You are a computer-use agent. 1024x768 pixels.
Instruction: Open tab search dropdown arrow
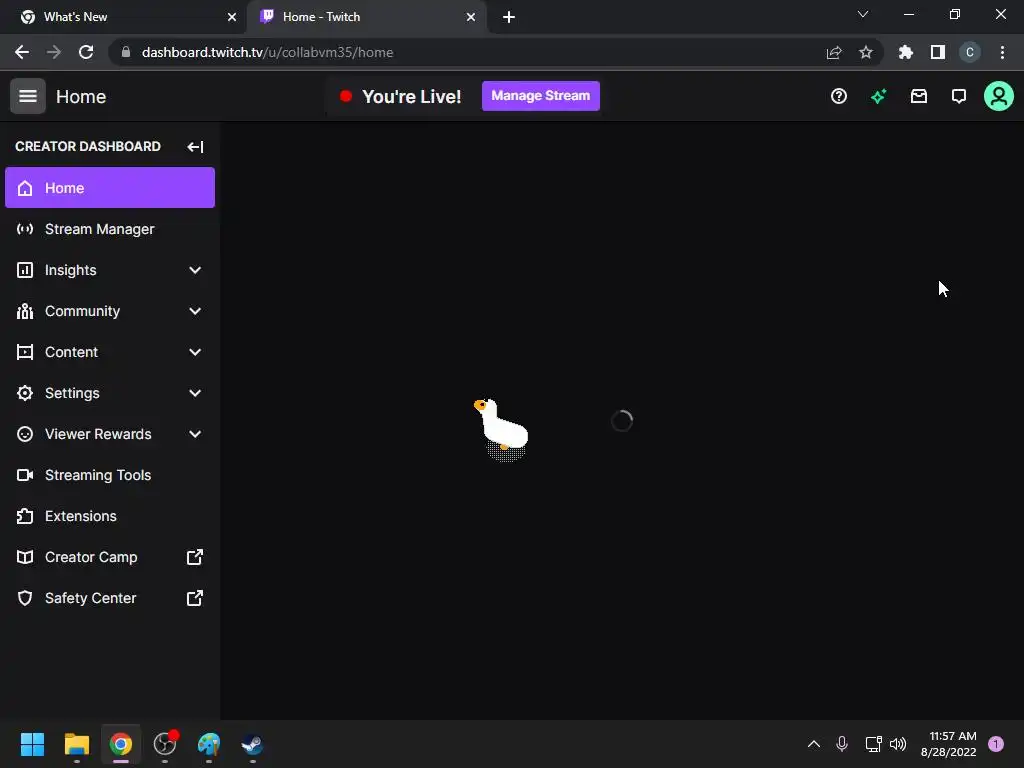pyautogui.click(x=863, y=14)
